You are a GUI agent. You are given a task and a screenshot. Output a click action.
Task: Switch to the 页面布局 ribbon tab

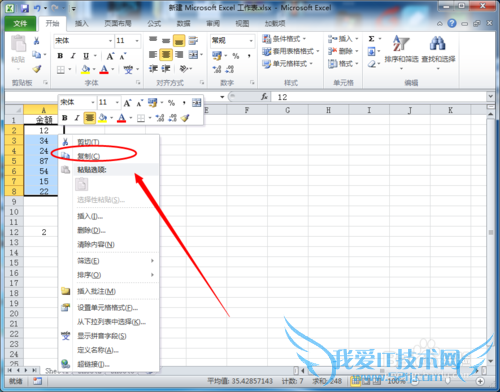pyautogui.click(x=118, y=23)
